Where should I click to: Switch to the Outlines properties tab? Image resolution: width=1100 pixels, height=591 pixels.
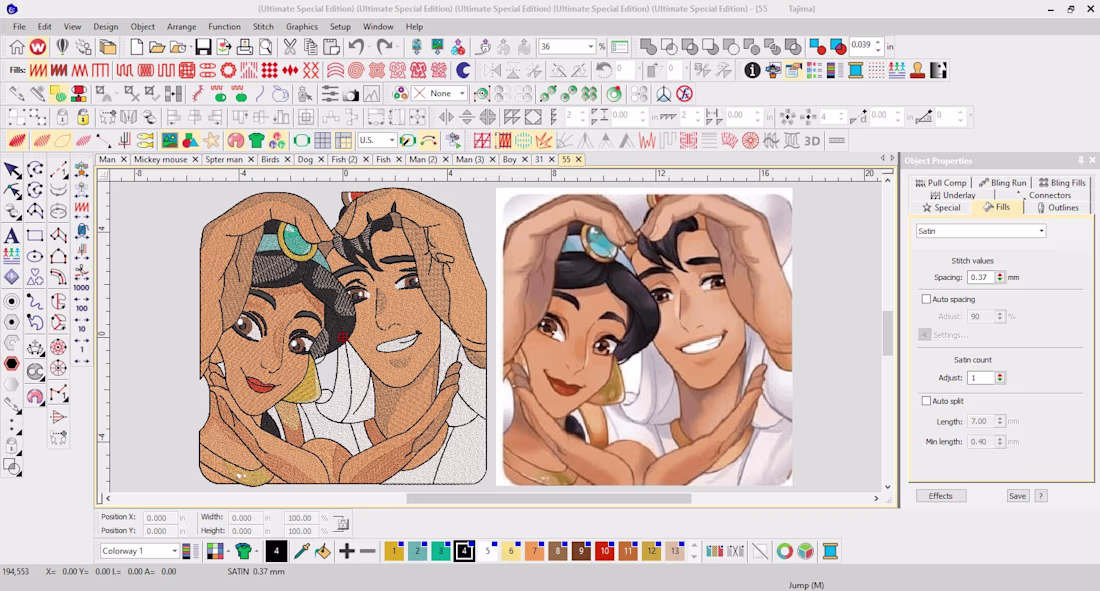[x=1058, y=208]
